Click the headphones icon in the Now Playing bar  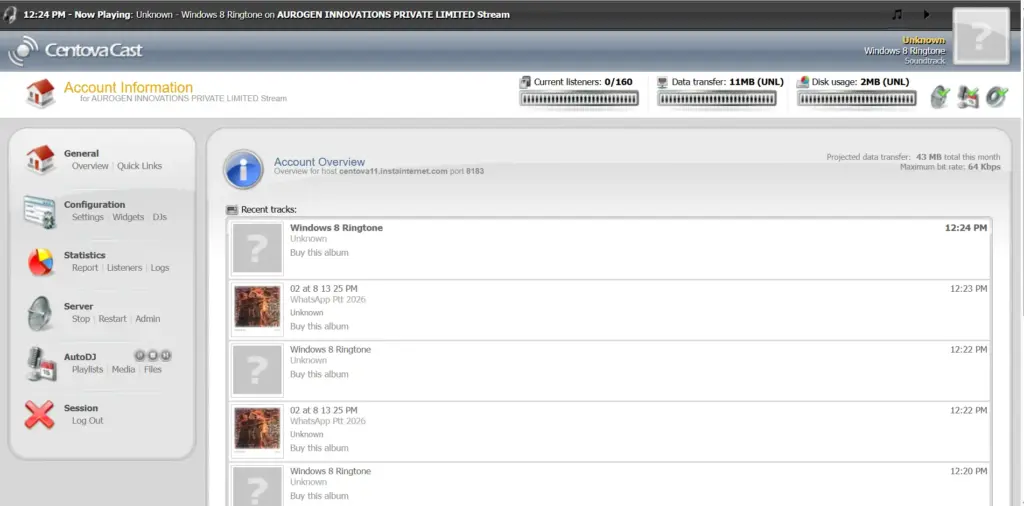[x=10, y=14]
